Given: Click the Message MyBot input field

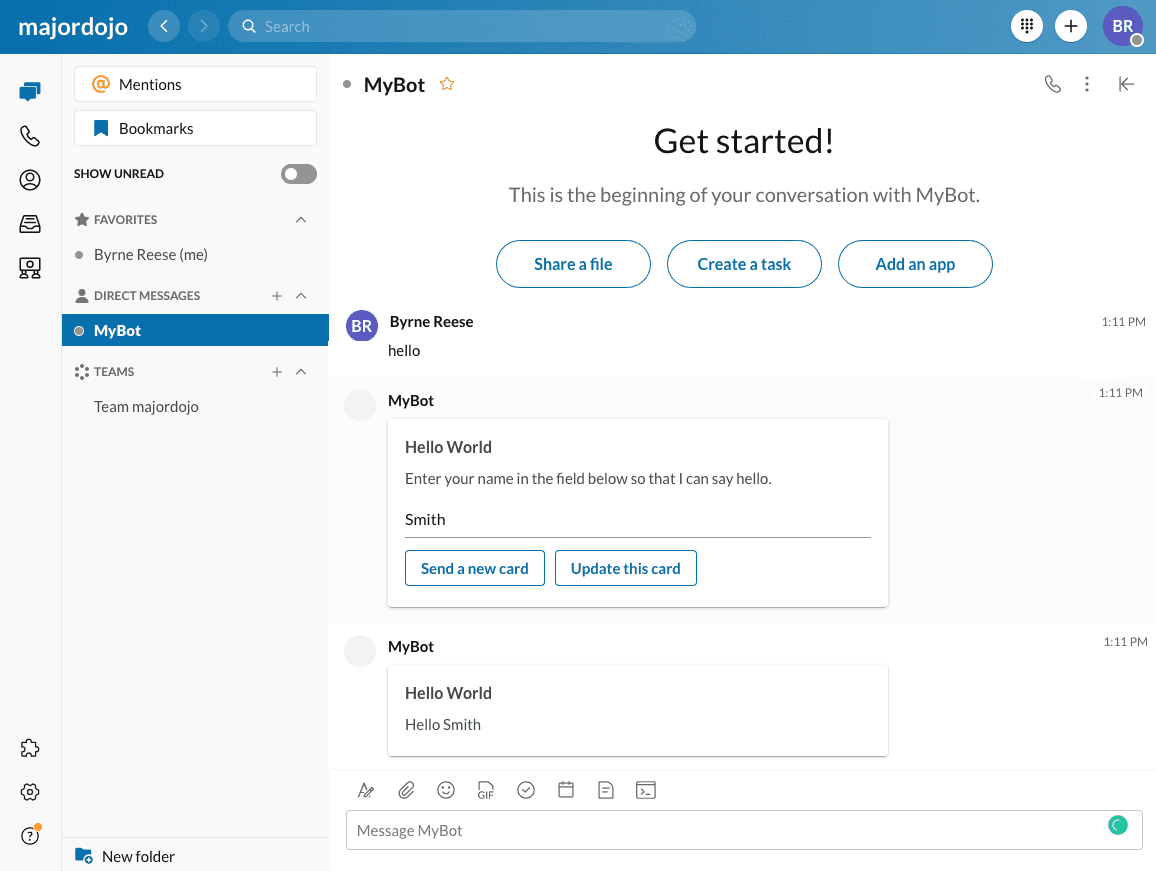Looking at the screenshot, I should point(725,830).
